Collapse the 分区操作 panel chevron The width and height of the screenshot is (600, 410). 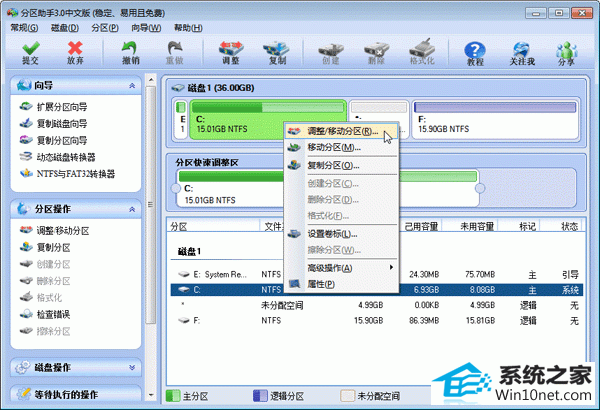[x=132, y=209]
